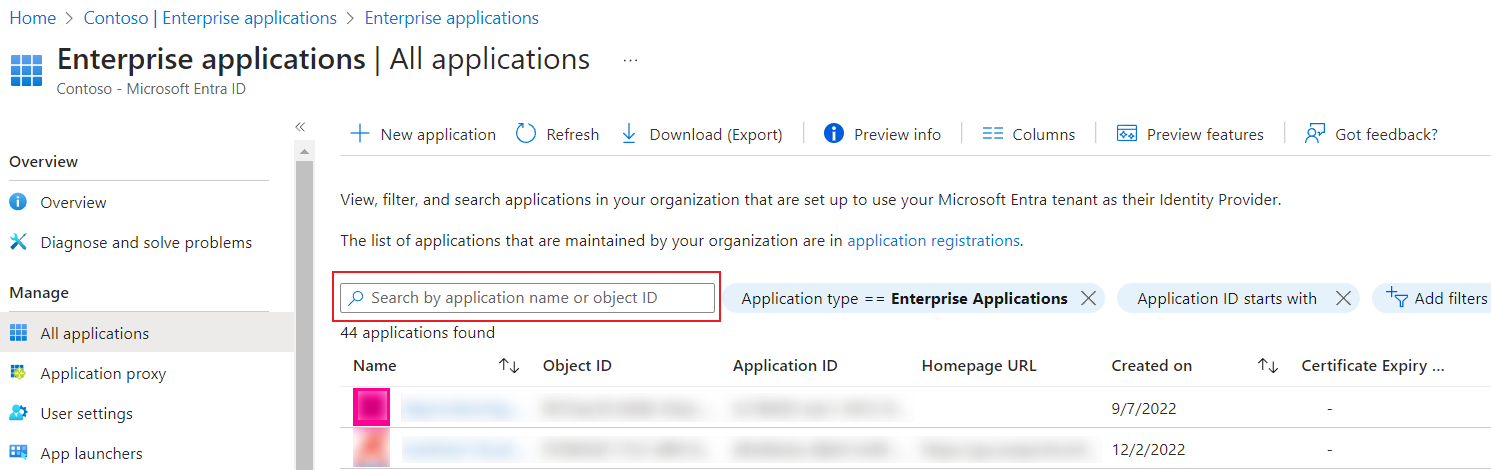Click the Diagnose and solve problems wrench icon
The image size is (1491, 470).
click(18, 242)
